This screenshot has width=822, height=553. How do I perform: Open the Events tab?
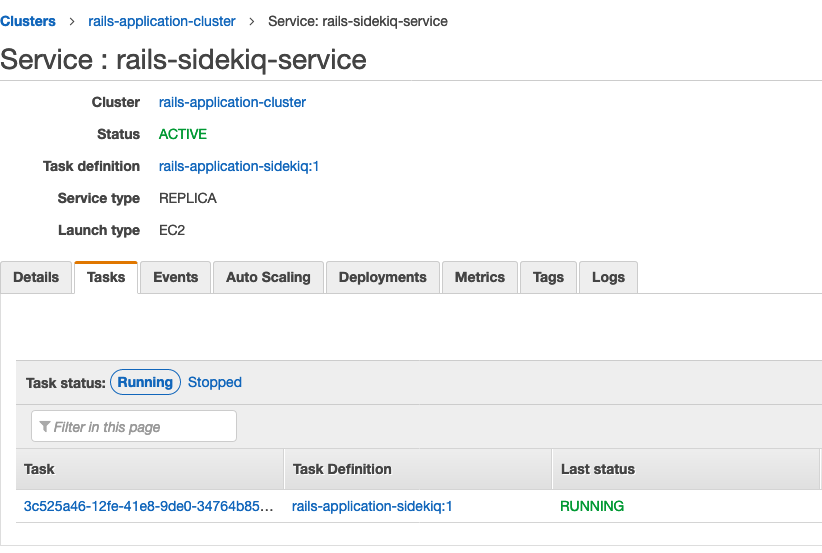coord(176,277)
